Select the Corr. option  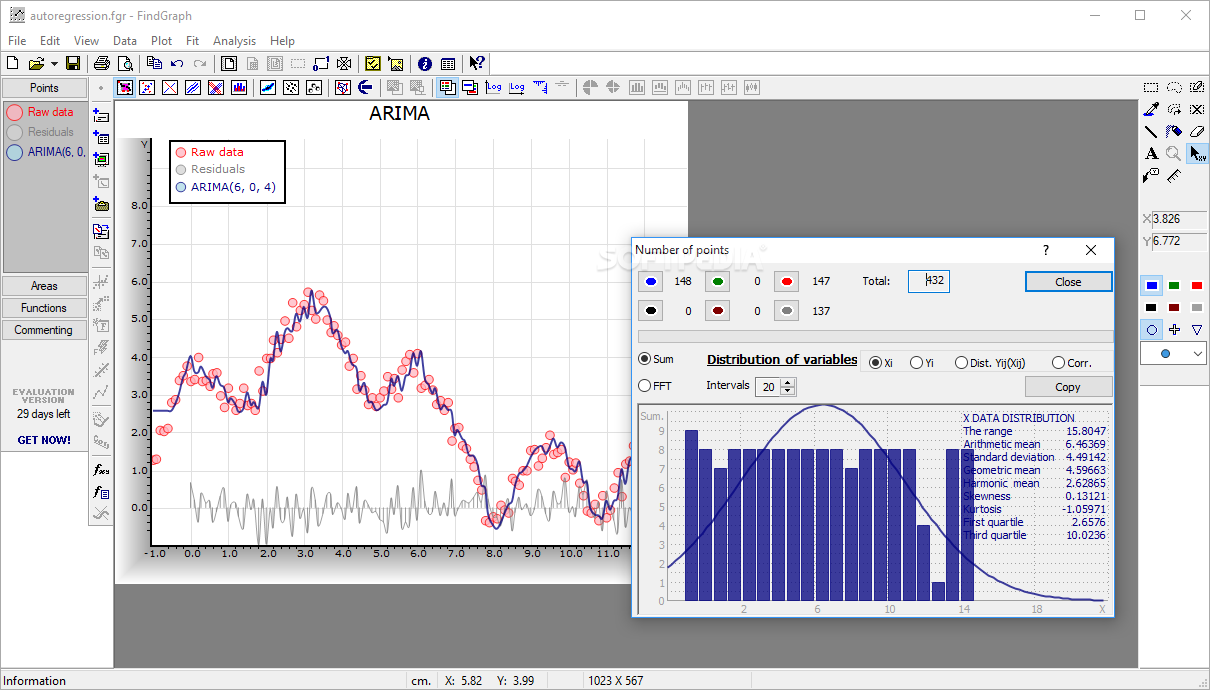coord(1058,363)
